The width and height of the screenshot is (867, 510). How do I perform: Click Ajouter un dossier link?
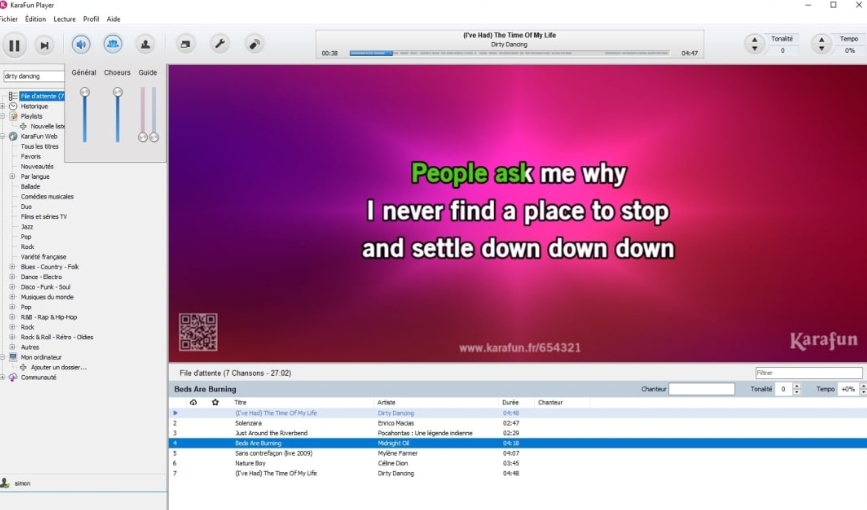[x=58, y=367]
